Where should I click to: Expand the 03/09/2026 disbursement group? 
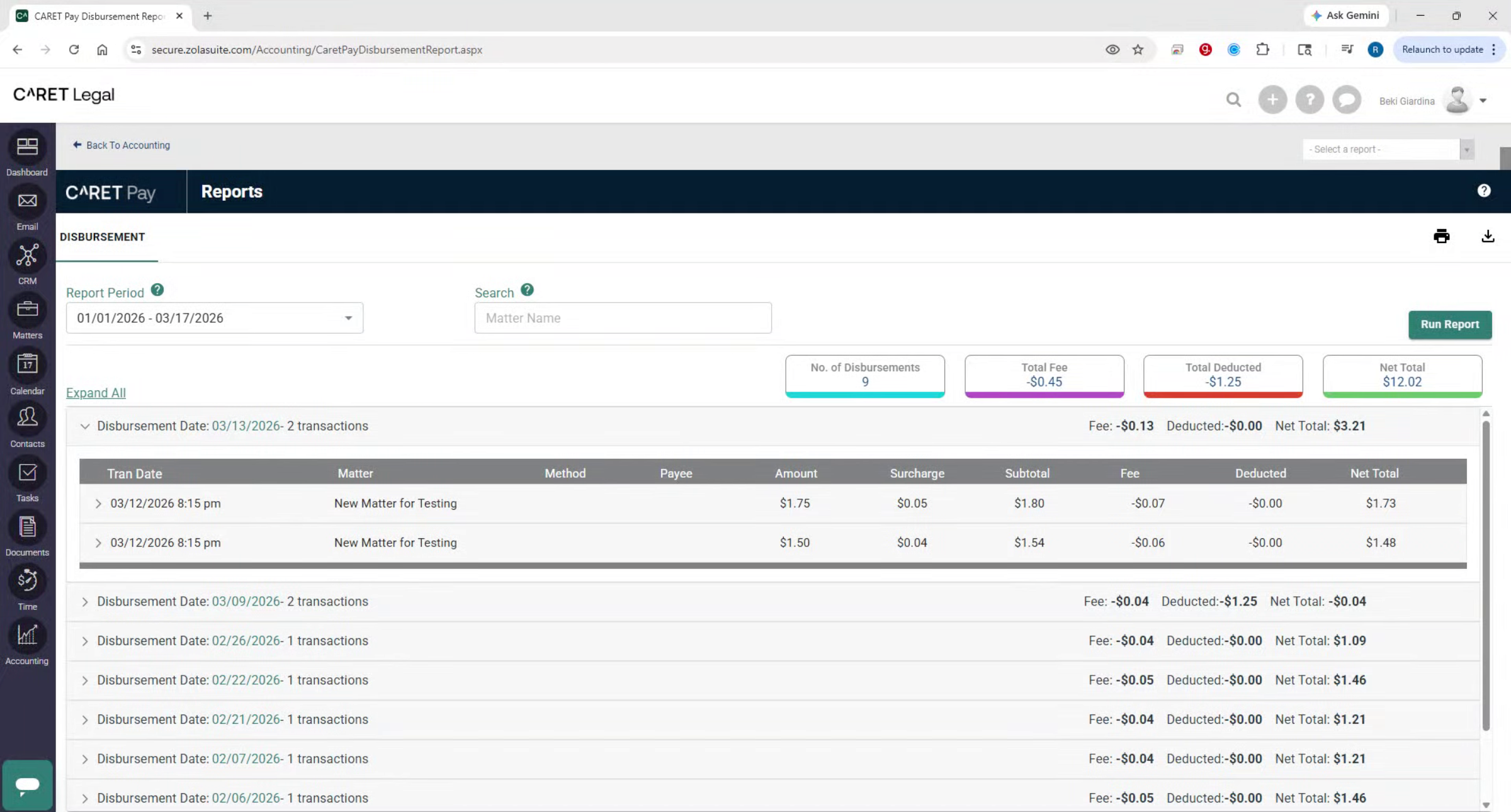coord(85,602)
